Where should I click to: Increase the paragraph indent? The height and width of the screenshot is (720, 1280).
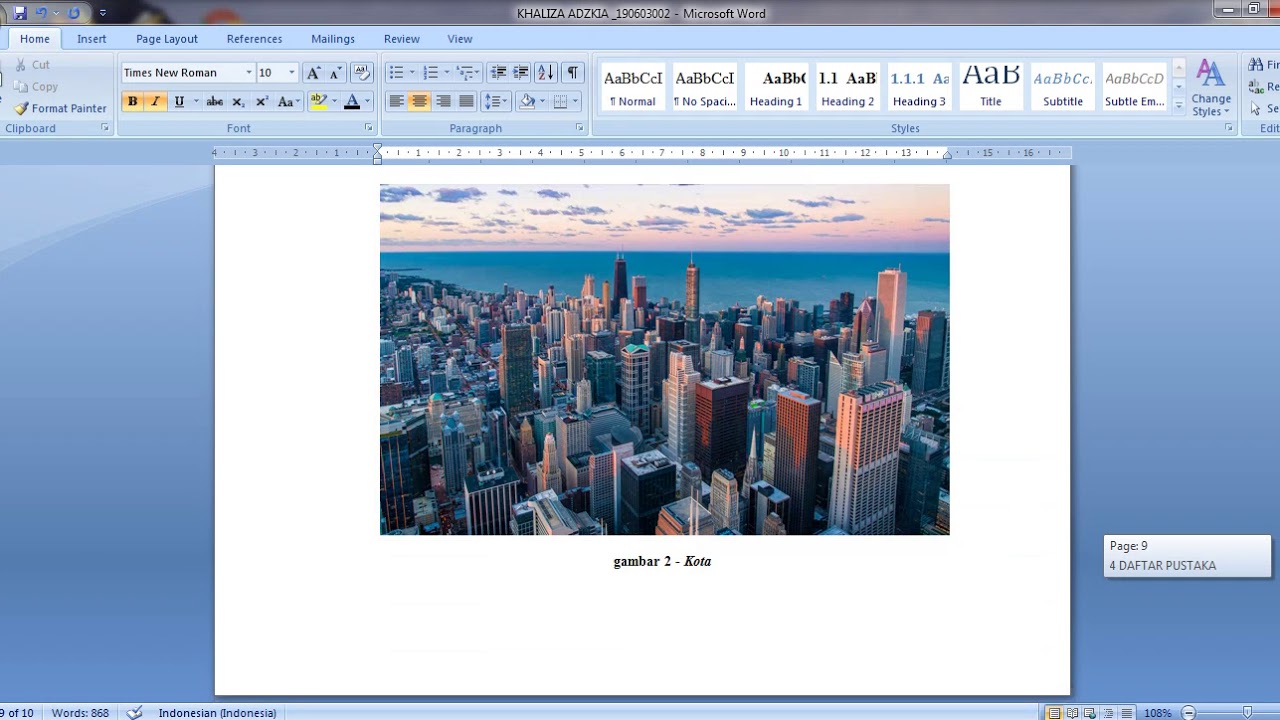[x=521, y=73]
